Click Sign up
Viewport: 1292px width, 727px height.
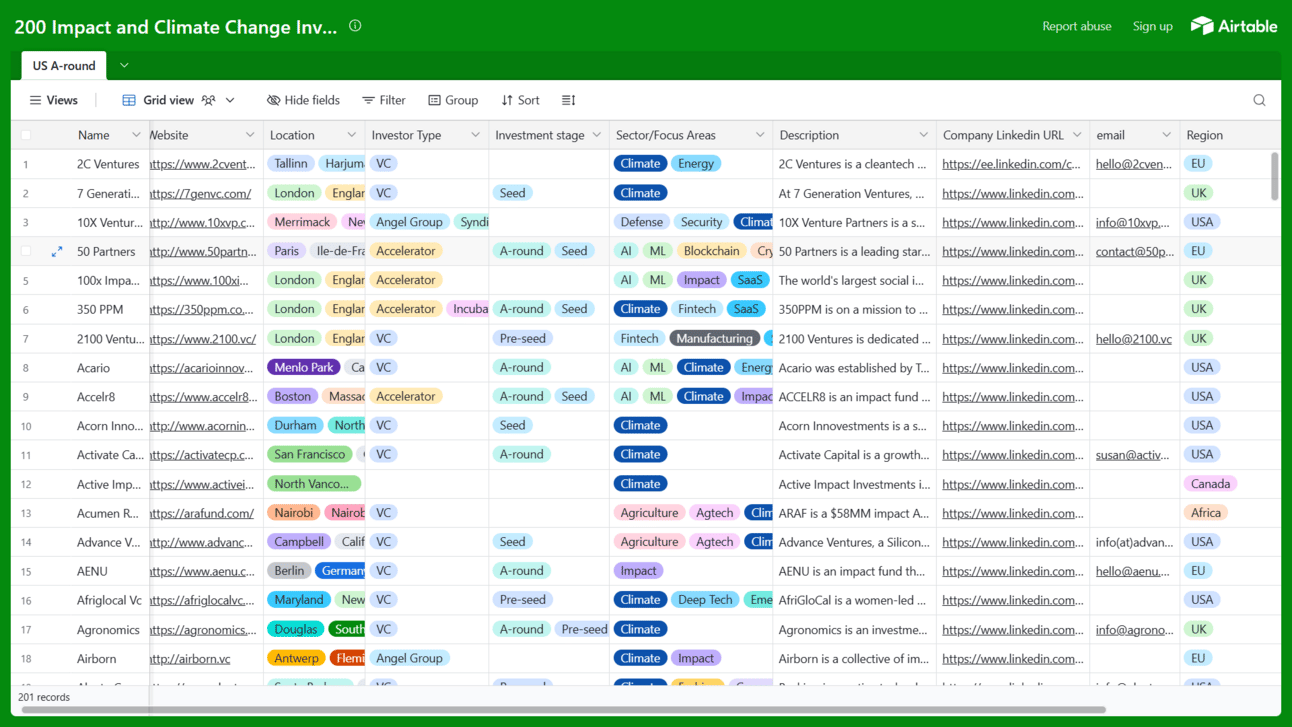pyautogui.click(x=1152, y=26)
